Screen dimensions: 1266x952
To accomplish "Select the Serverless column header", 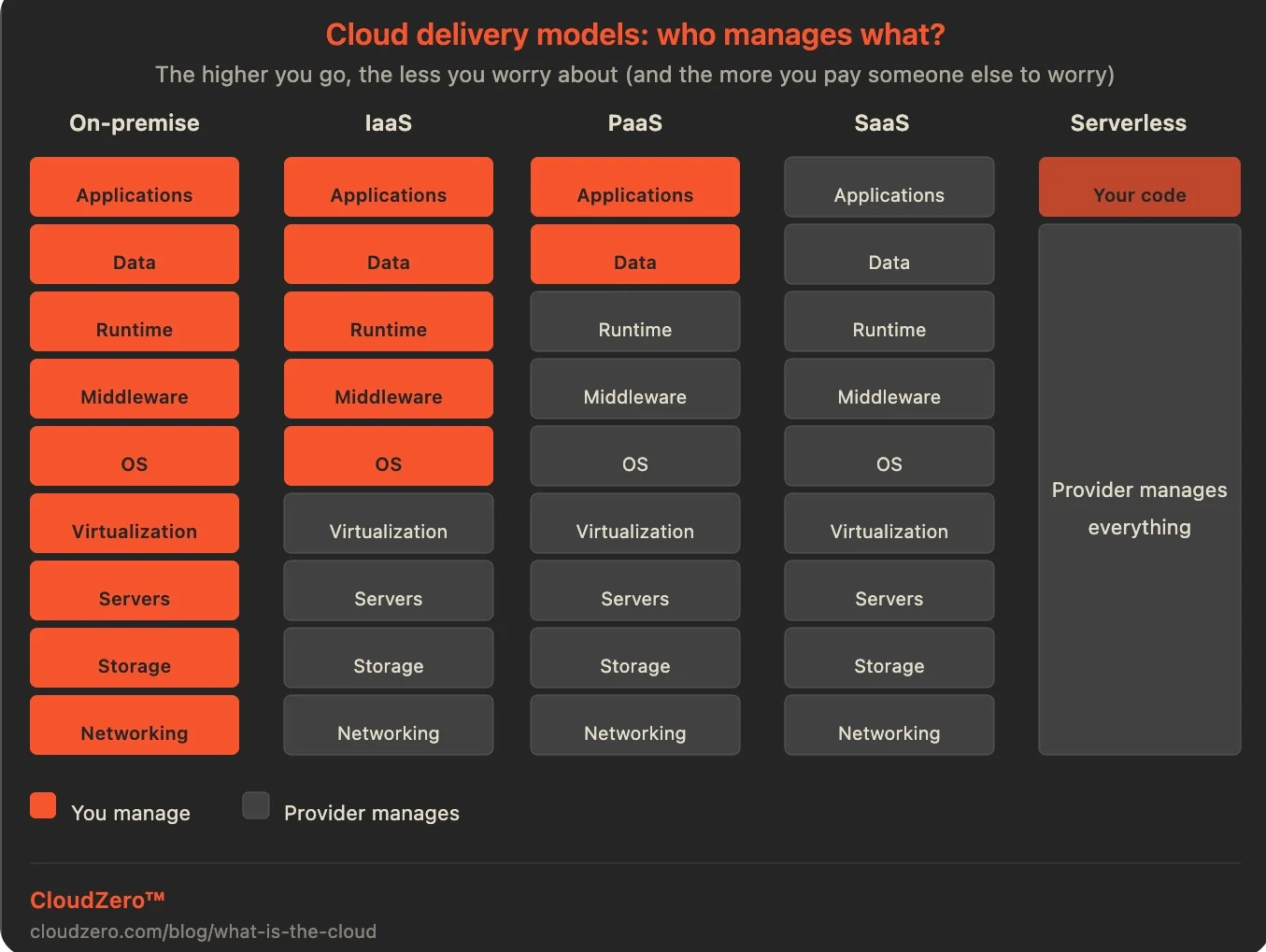I will 1128,122.
